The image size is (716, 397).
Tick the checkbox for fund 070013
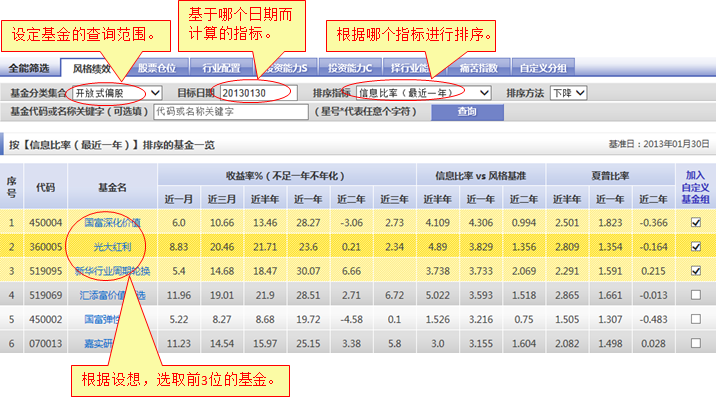695,343
